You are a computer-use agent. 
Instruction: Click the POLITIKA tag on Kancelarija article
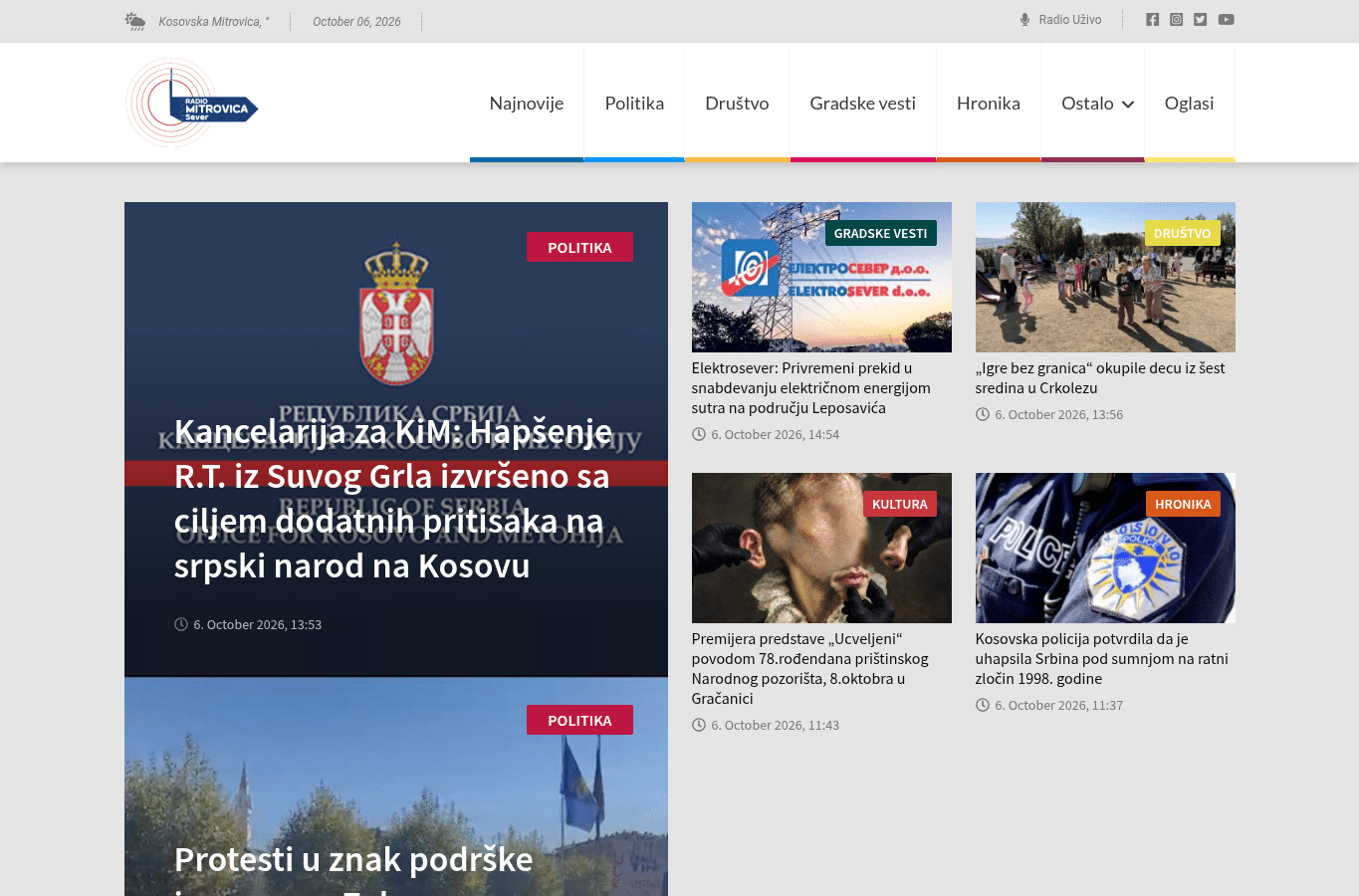coord(579,248)
